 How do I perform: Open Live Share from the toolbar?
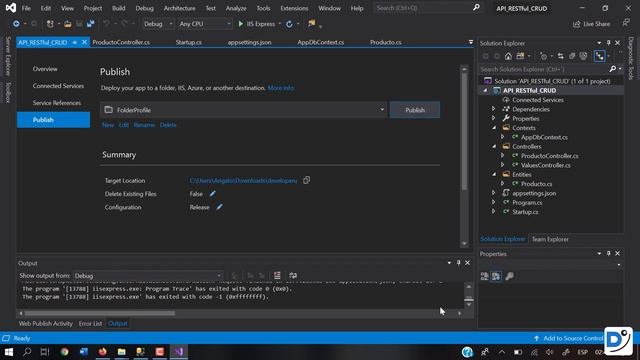click(x=591, y=24)
